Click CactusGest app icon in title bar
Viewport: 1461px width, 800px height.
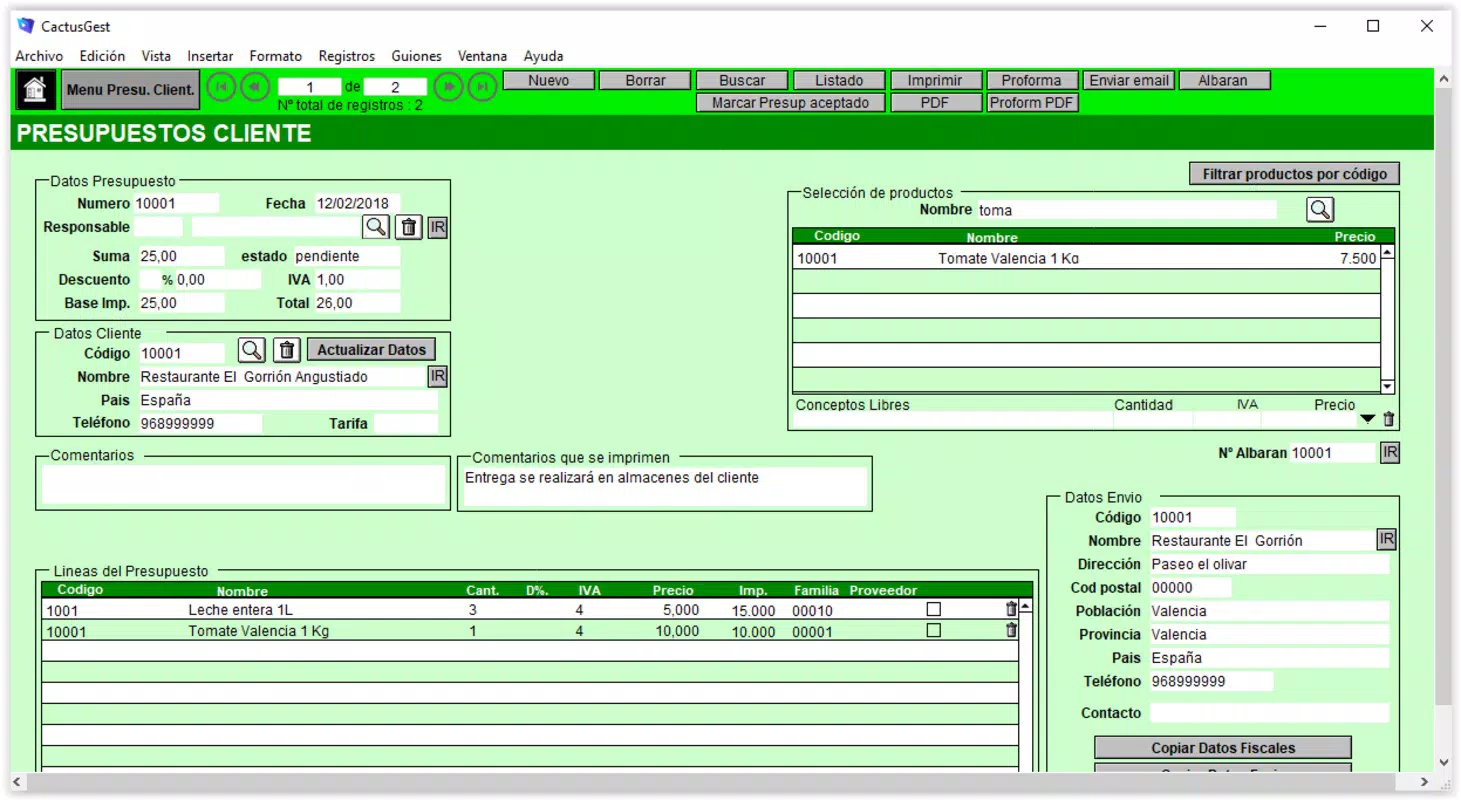(26, 26)
